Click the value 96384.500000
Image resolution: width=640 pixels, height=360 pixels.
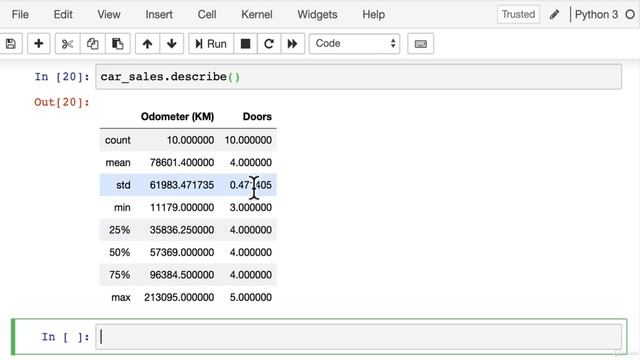182,275
